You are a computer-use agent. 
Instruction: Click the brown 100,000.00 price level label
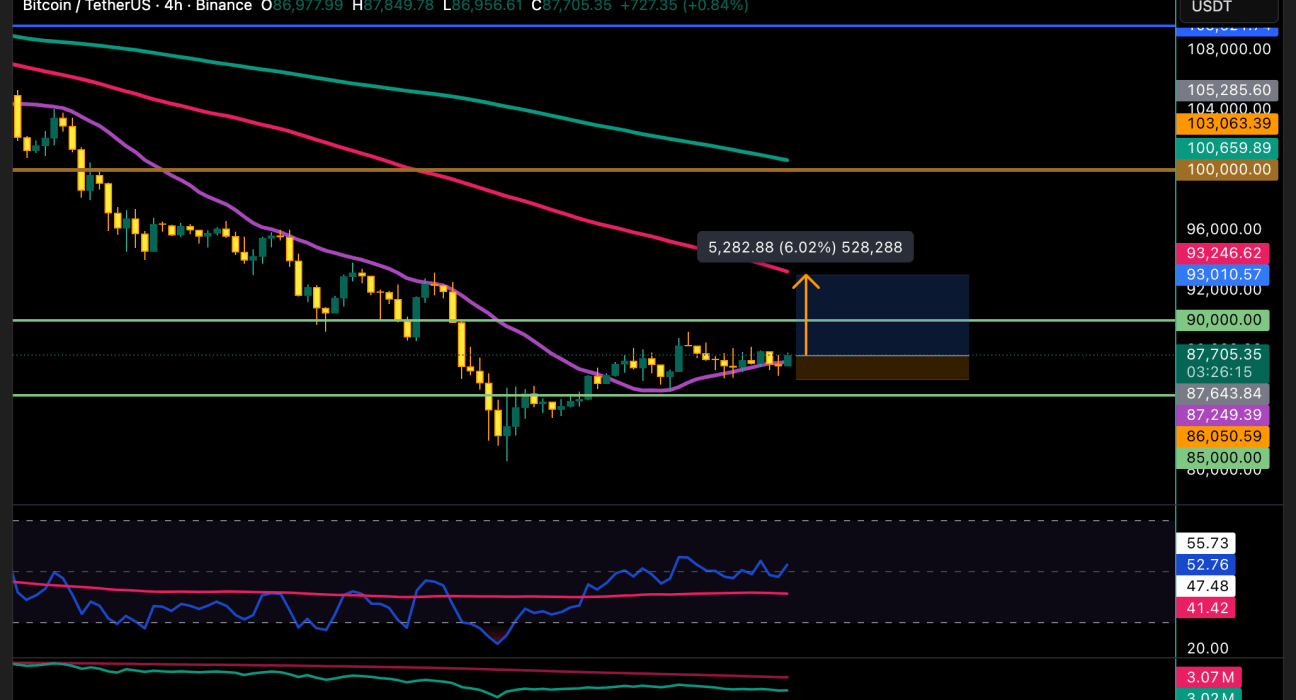coord(1228,170)
